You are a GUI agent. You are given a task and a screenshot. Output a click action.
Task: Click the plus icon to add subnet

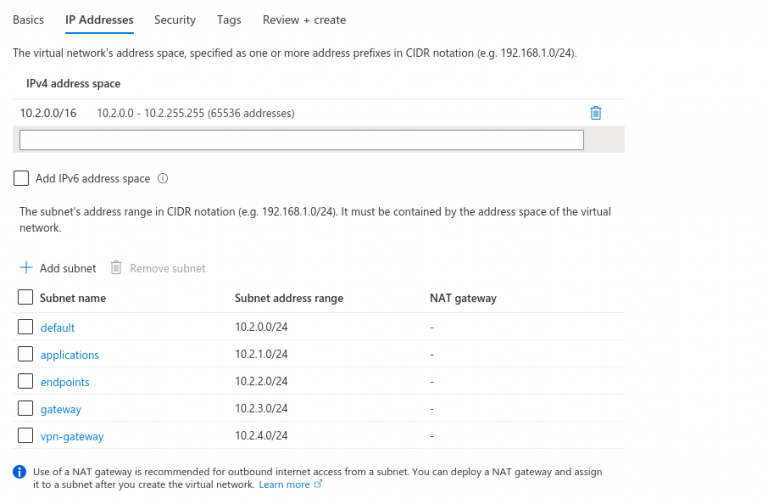(x=27, y=268)
